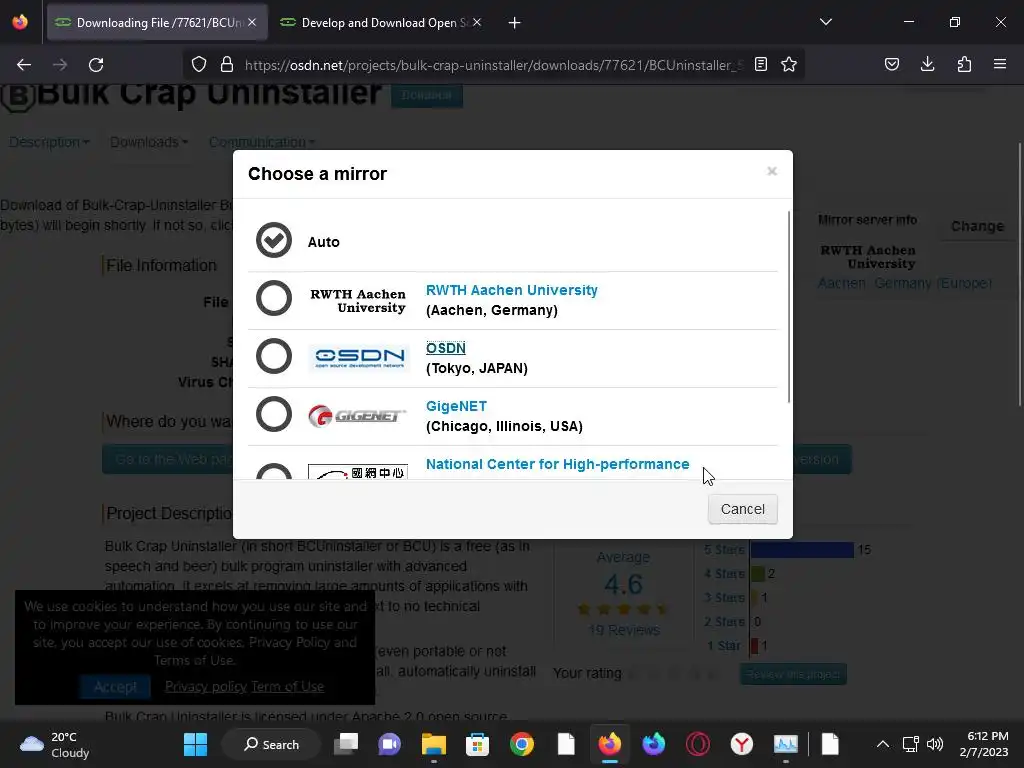Open Task View in taskbar
Image resolution: width=1024 pixels, height=768 pixels.
(x=346, y=744)
